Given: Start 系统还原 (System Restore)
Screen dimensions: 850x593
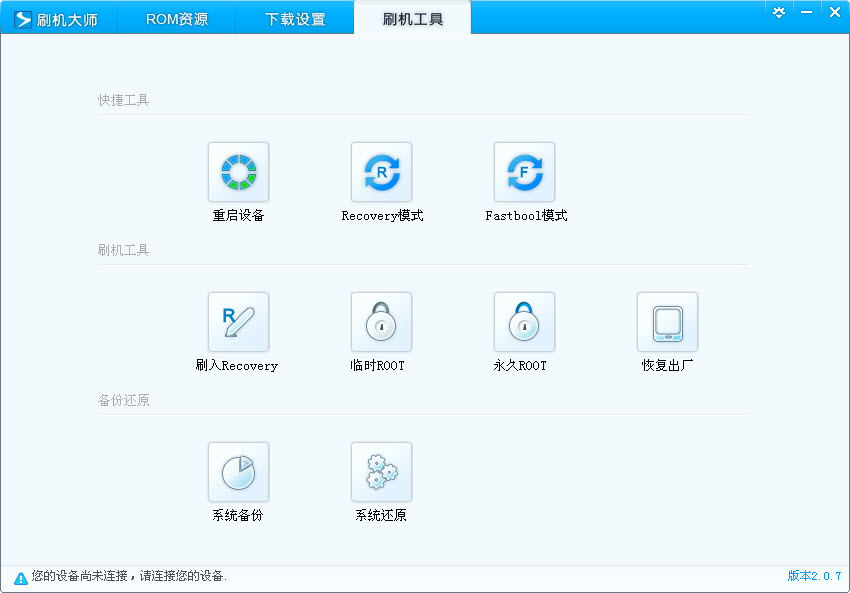Looking at the screenshot, I should pyautogui.click(x=380, y=481).
